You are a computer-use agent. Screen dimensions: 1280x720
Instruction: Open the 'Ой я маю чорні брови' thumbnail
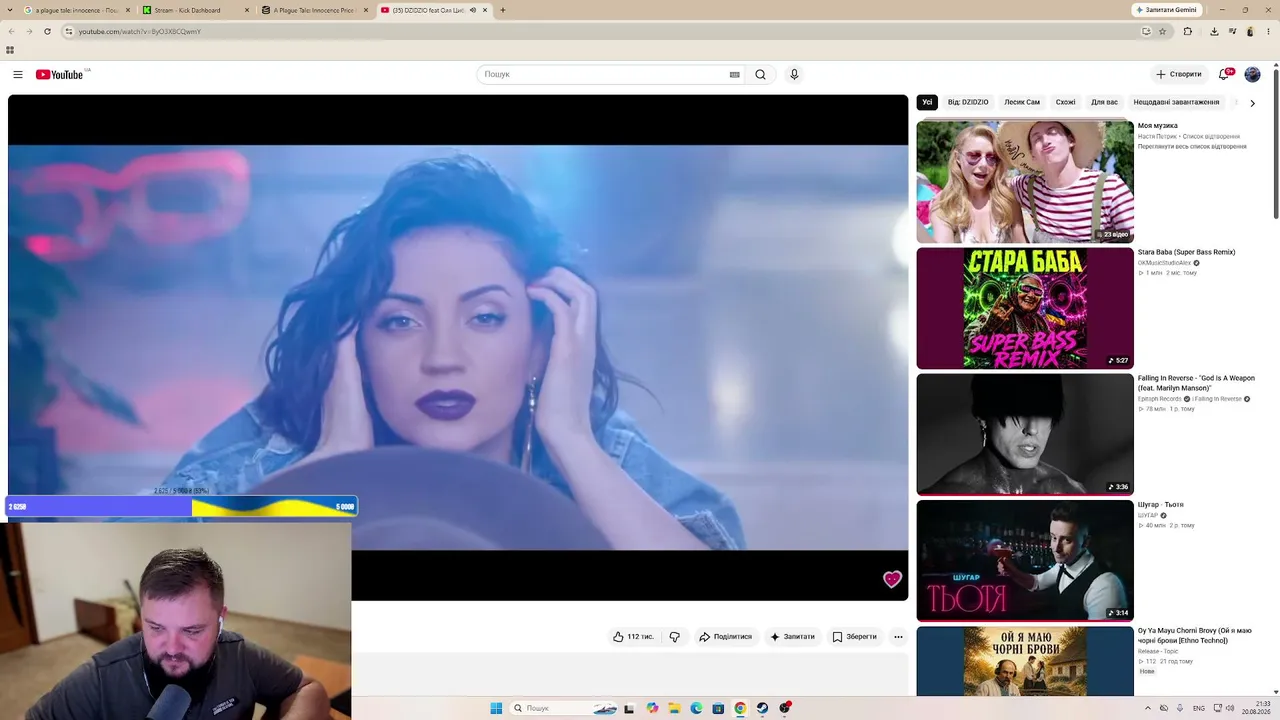click(x=1025, y=661)
